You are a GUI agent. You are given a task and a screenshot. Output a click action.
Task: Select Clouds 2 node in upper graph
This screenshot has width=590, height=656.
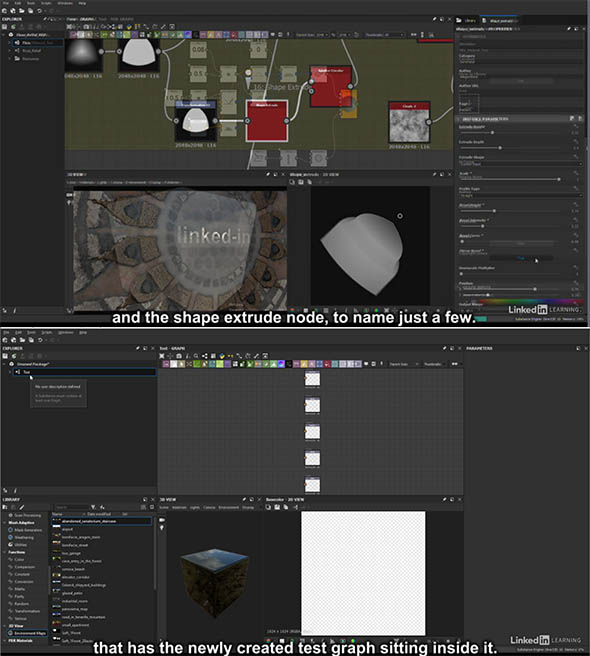pos(409,123)
